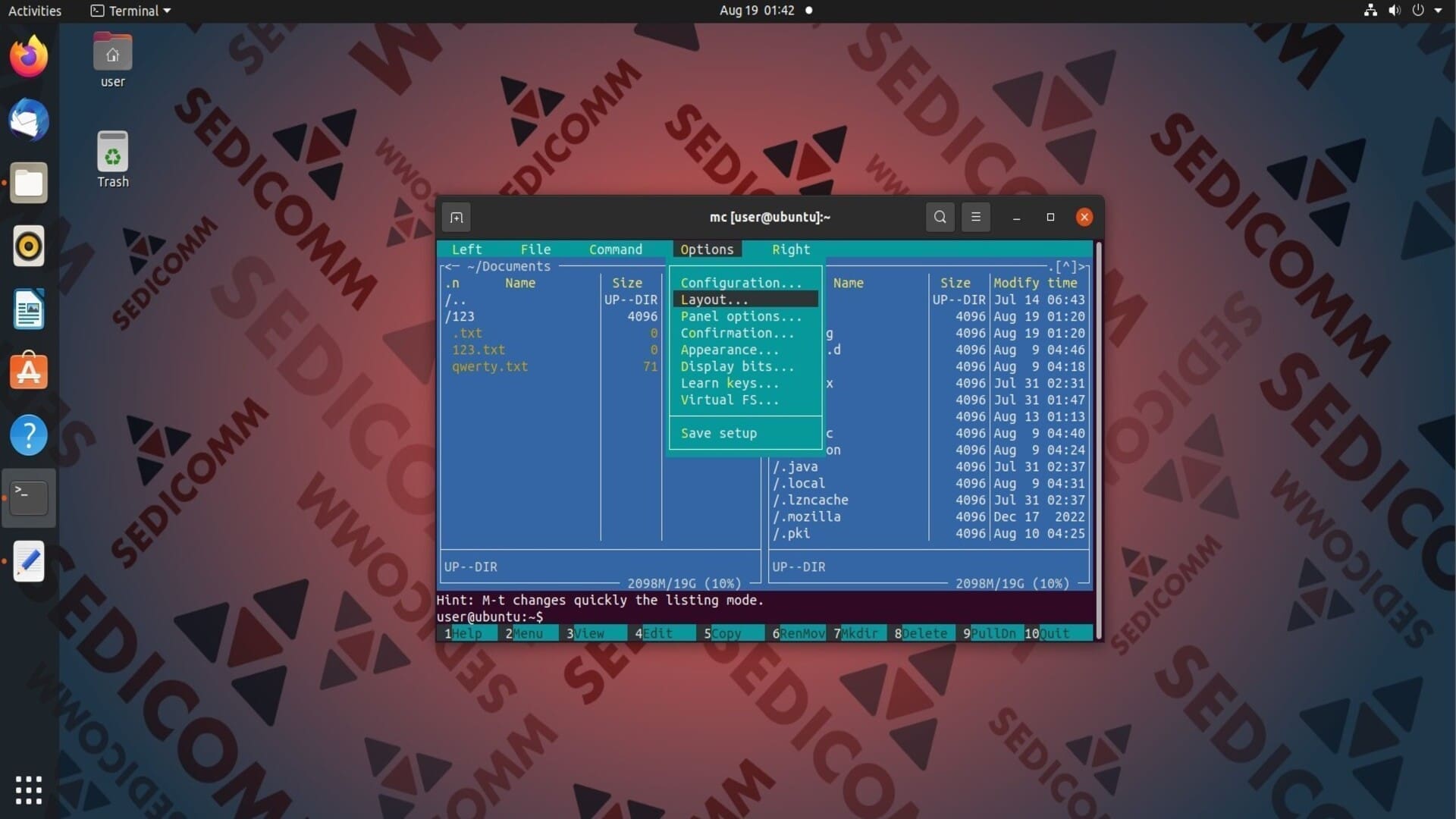
Task: Open the Text Editor dock icon
Action: pyautogui.click(x=29, y=561)
